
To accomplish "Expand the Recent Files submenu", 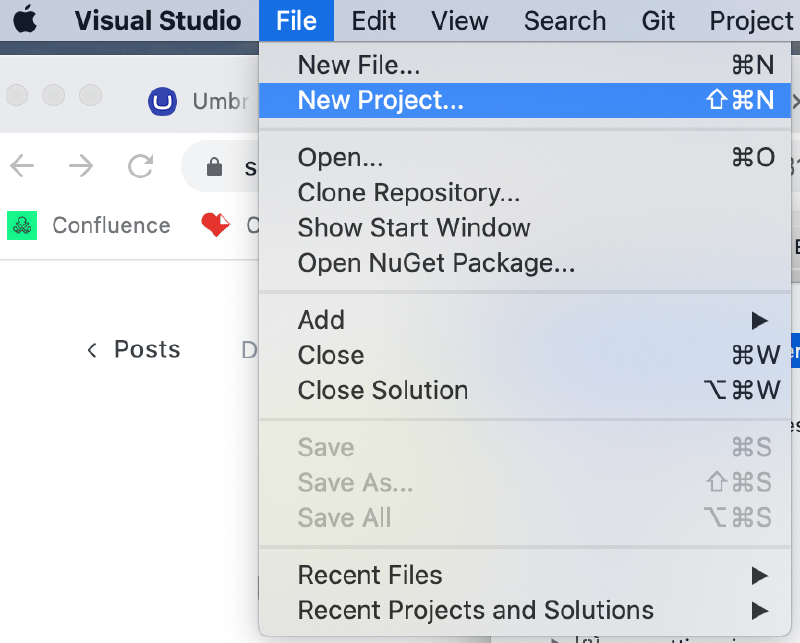I will pos(525,576).
